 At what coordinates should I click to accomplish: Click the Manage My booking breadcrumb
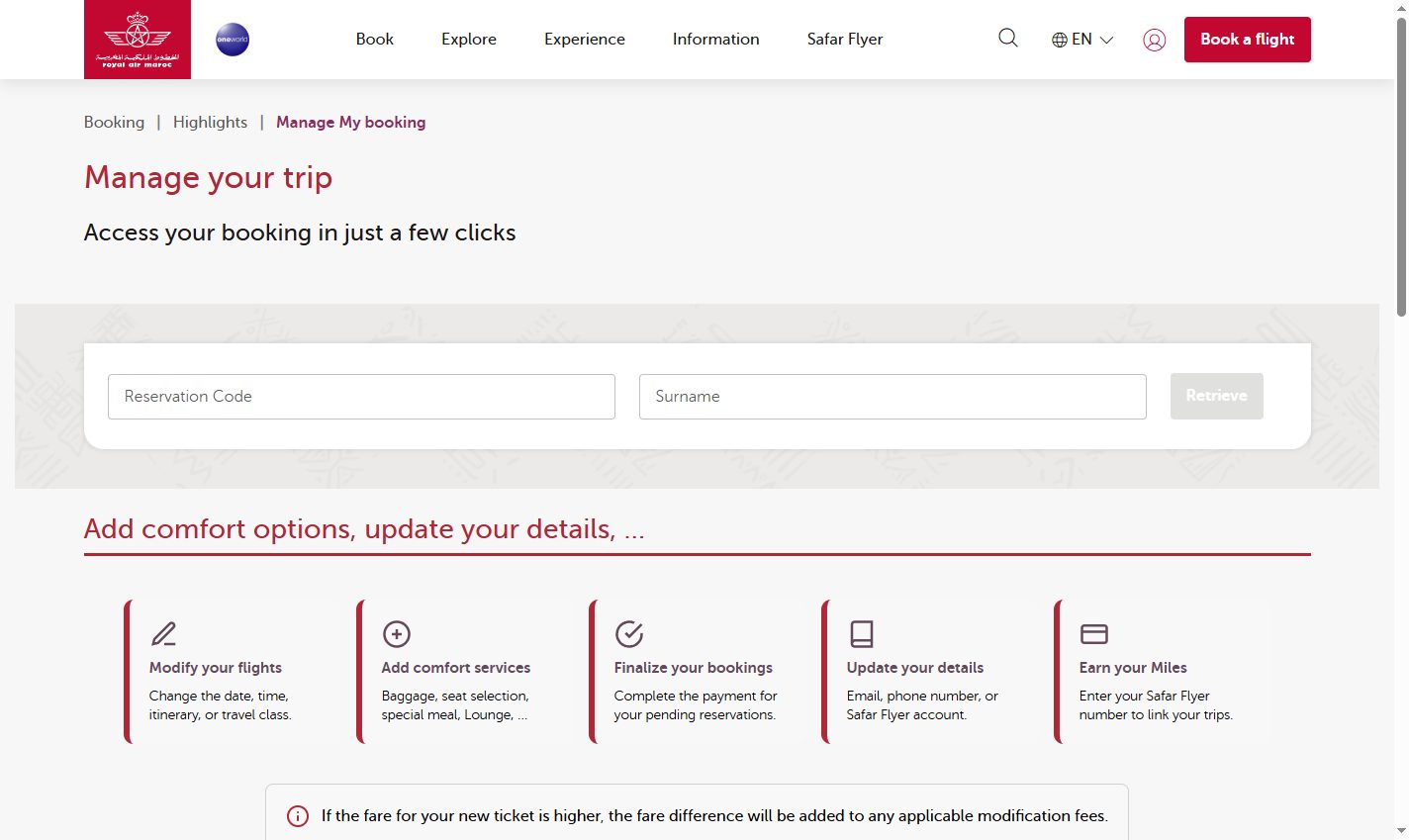click(x=351, y=122)
